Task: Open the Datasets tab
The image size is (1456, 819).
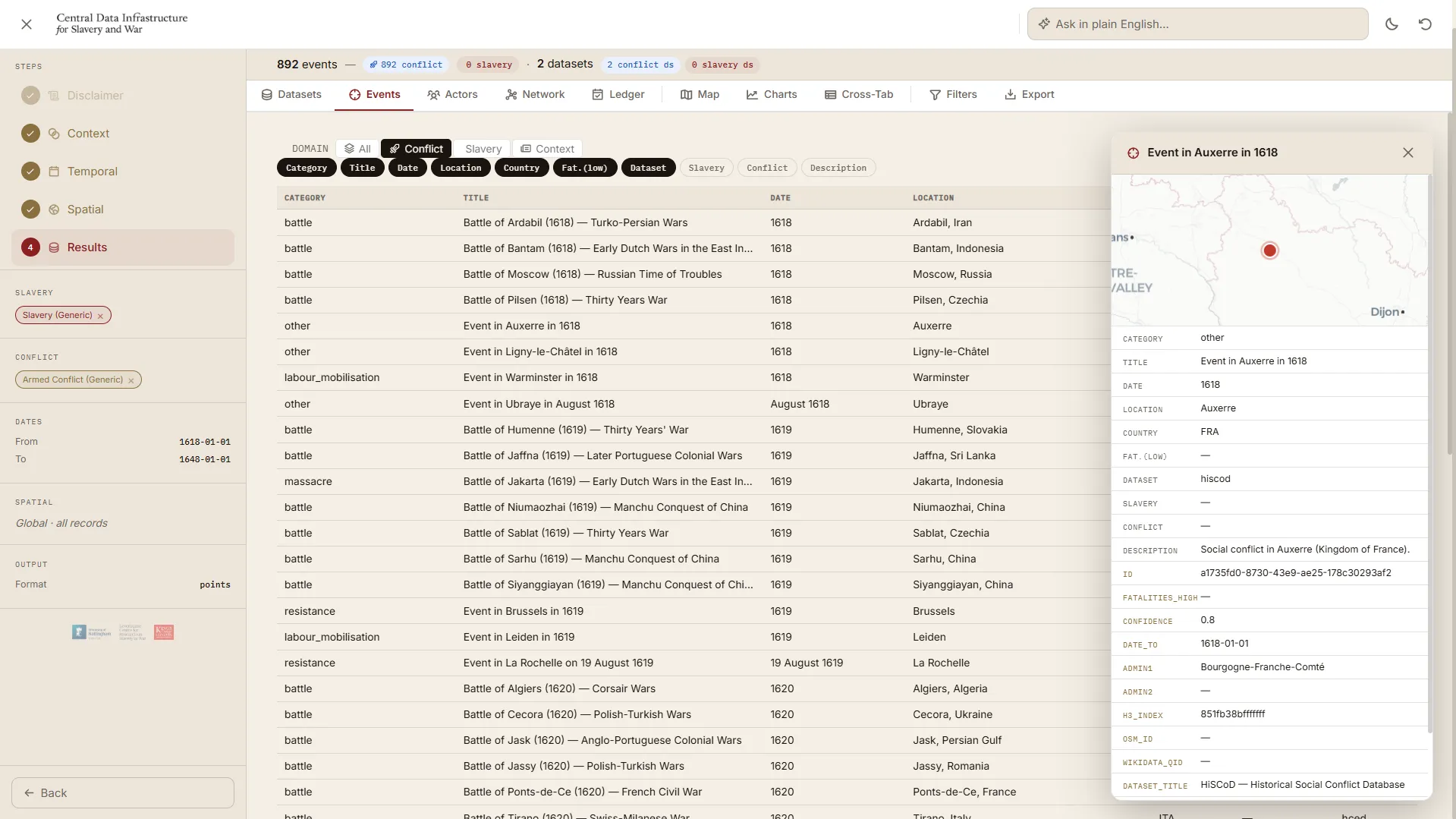Action: tap(291, 95)
